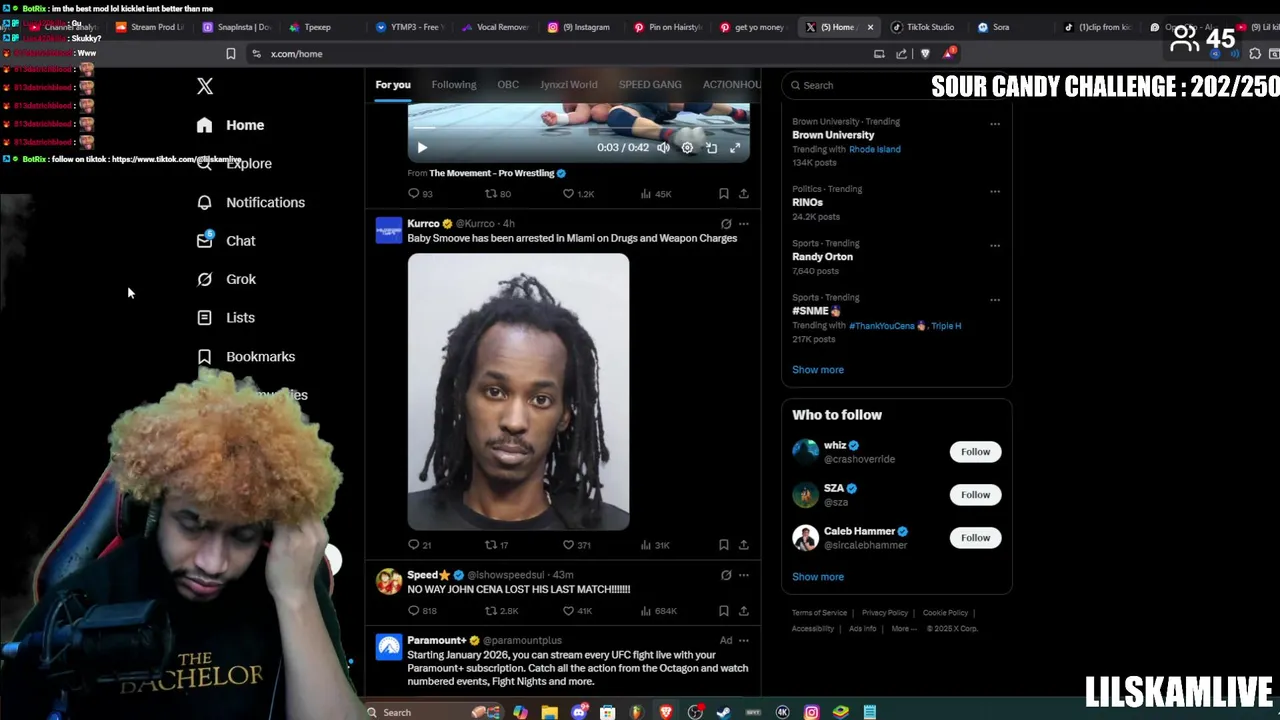Click the X search field
Screen dimensions: 1280x720
coord(895,85)
